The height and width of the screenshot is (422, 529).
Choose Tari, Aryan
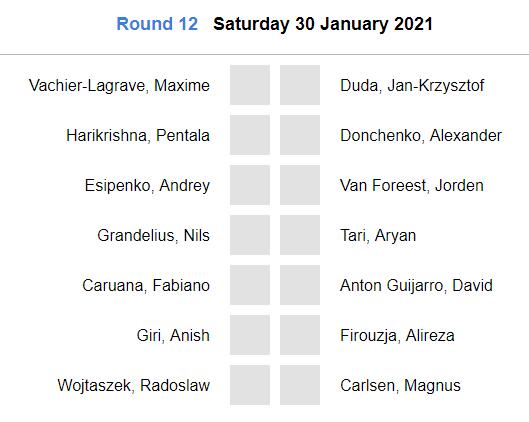click(378, 235)
